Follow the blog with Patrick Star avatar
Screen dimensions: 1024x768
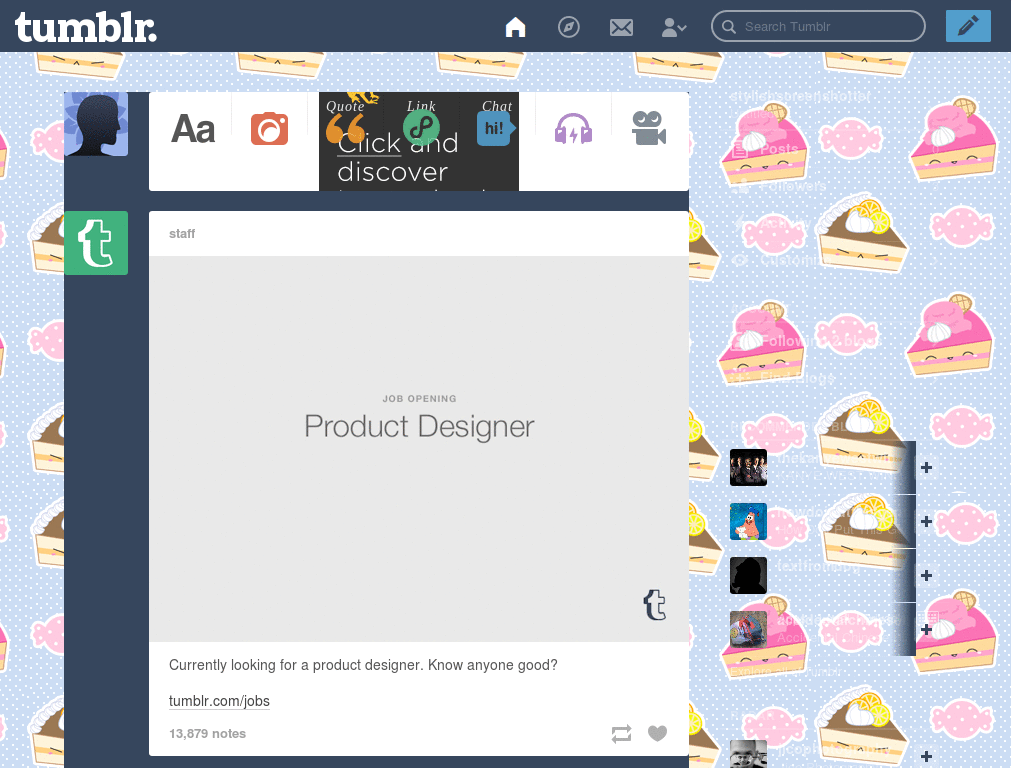pos(925,521)
